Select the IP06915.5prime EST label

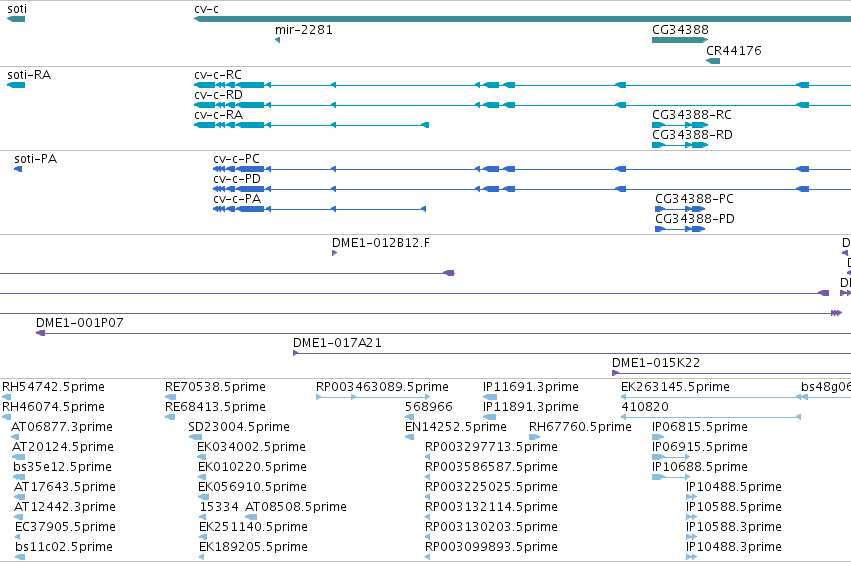(x=700, y=448)
